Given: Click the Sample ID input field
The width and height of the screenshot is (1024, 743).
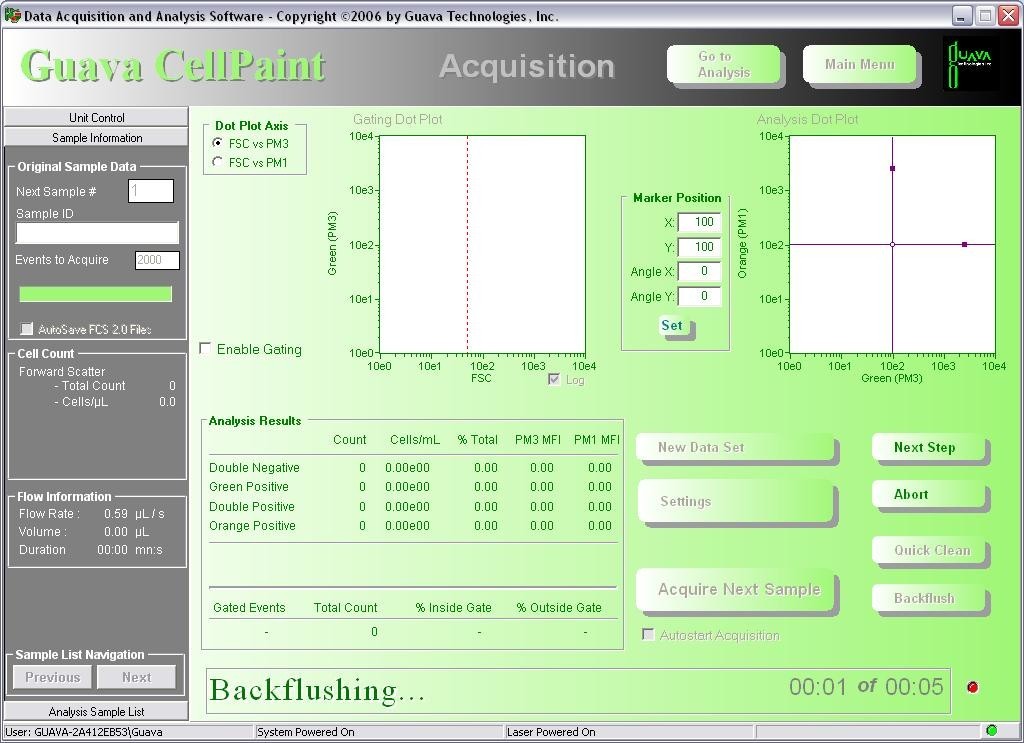Looking at the screenshot, I should (97, 232).
